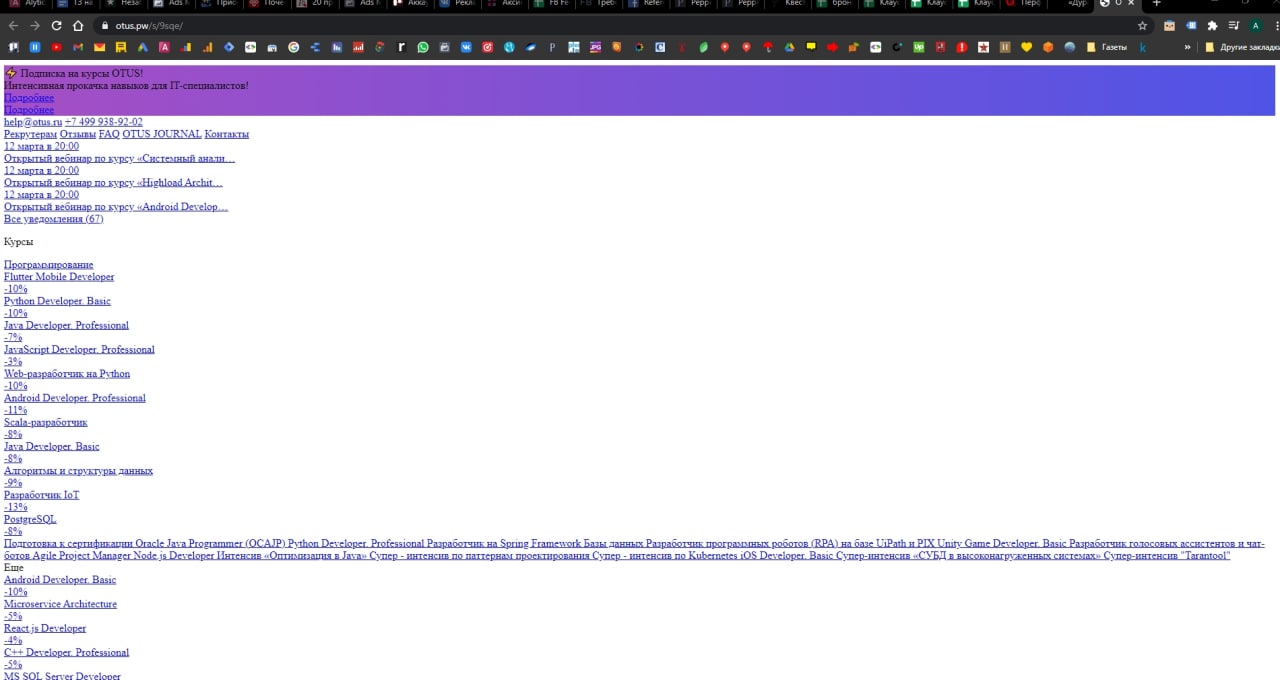Viewport: 1280px width, 680px height.
Task: Click the first Подробнее banner link
Action: (x=29, y=98)
